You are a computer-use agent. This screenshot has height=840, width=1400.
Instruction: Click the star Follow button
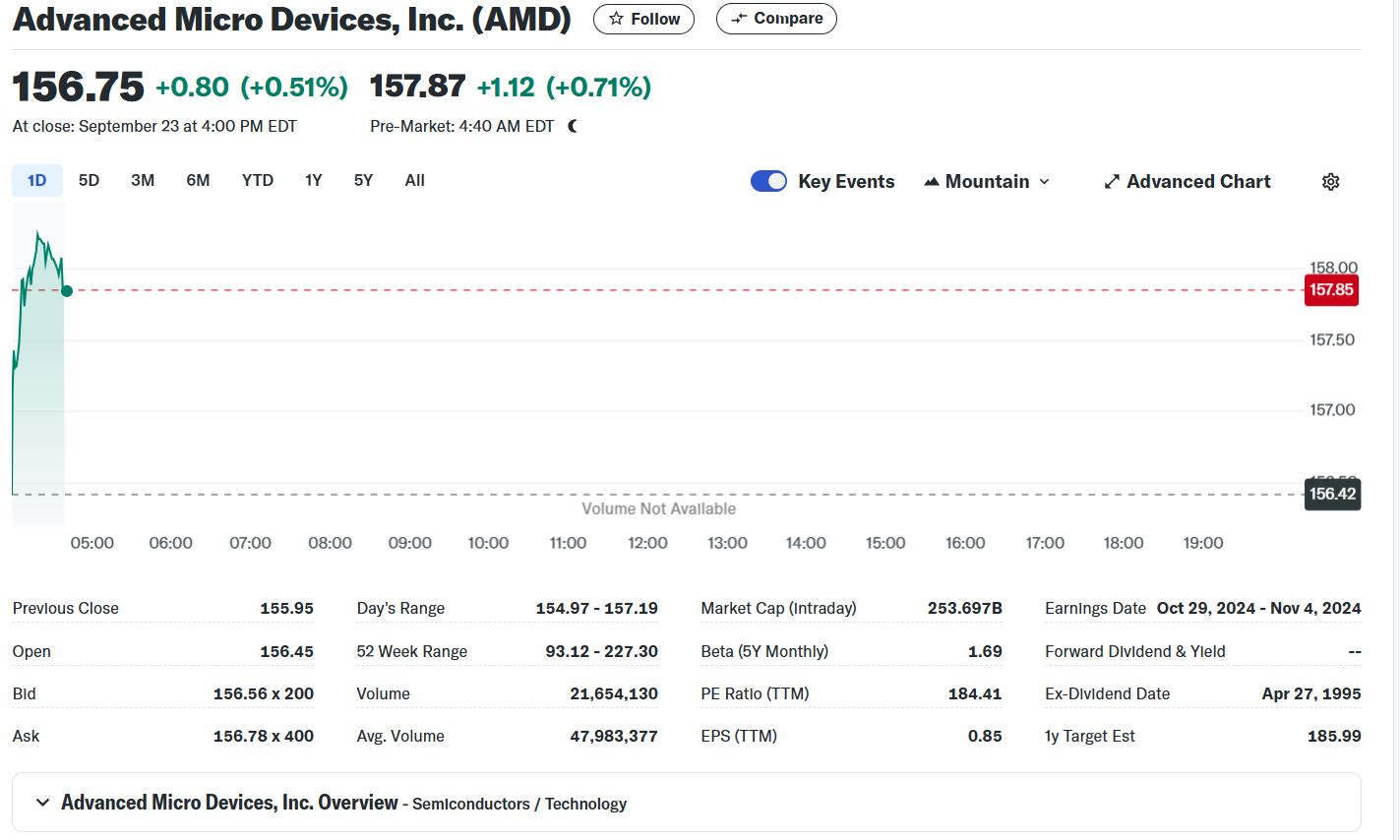(x=643, y=19)
